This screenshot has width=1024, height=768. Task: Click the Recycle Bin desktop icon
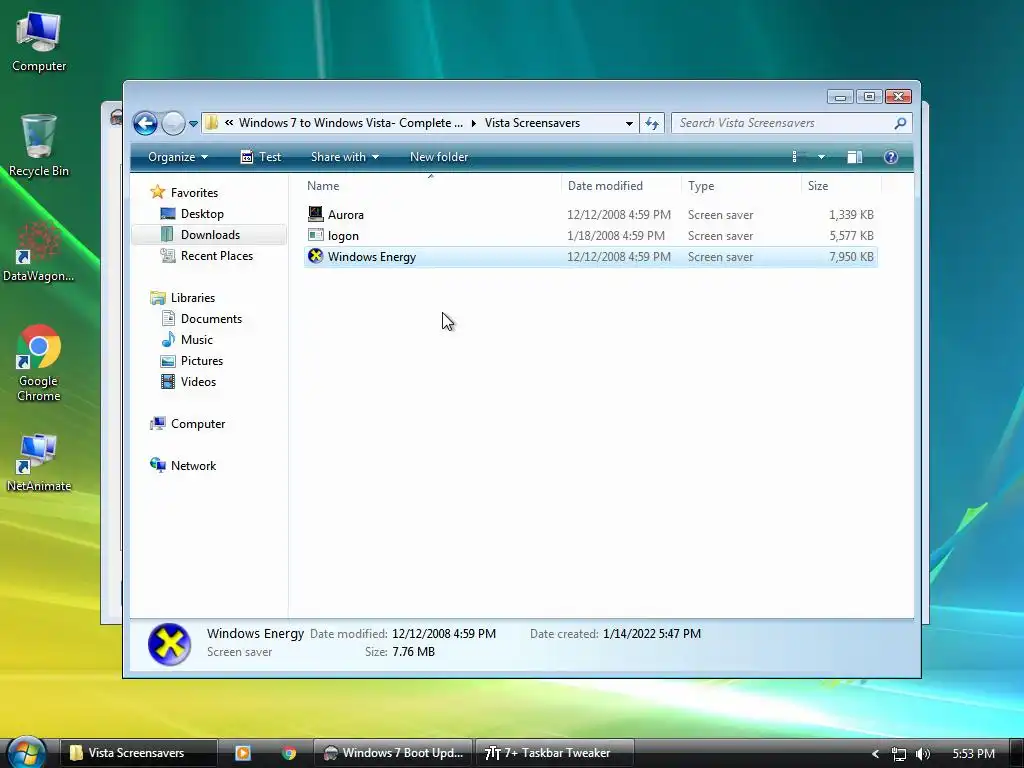click(39, 145)
